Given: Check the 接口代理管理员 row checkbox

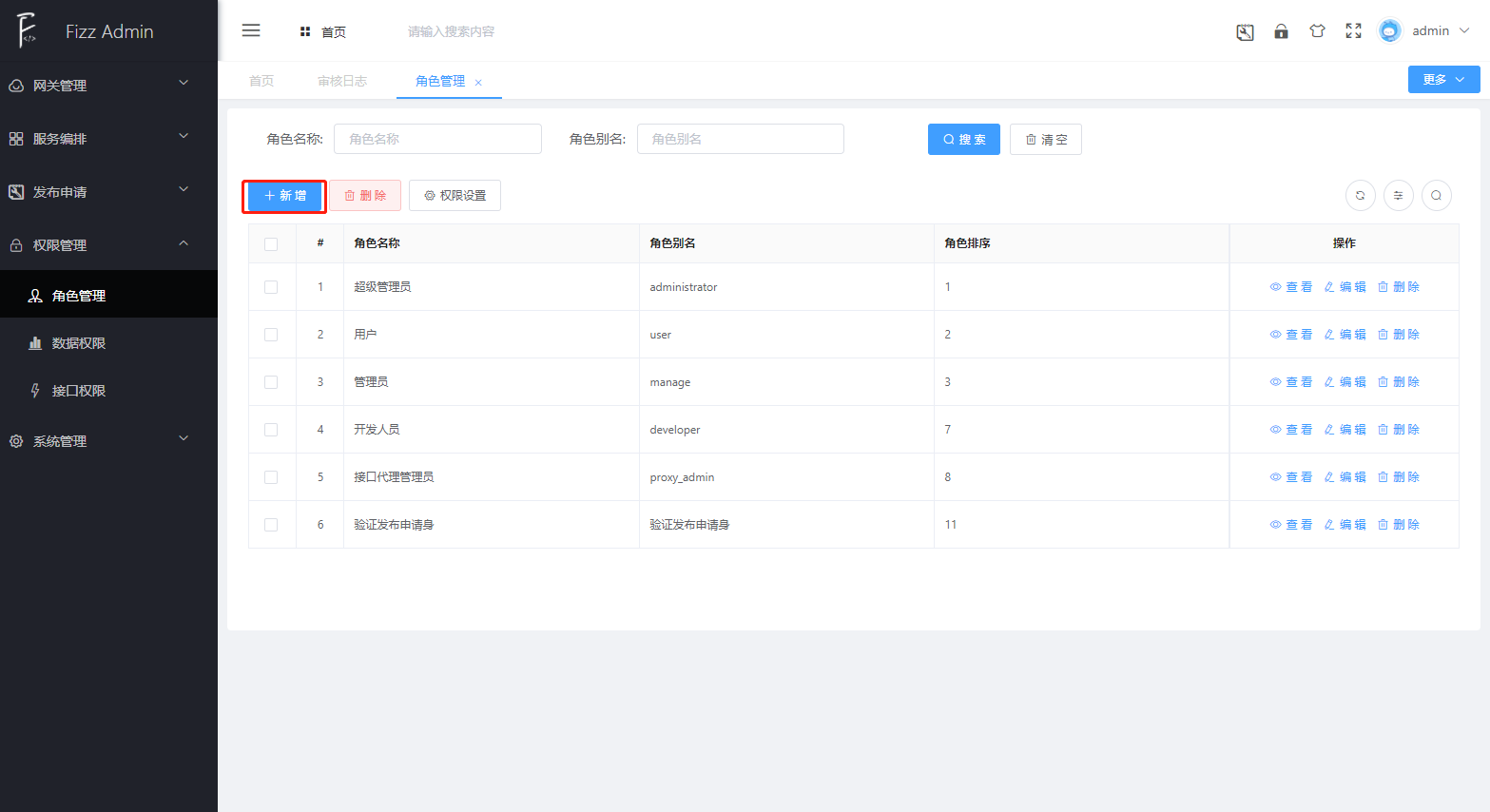Looking at the screenshot, I should [x=271, y=477].
